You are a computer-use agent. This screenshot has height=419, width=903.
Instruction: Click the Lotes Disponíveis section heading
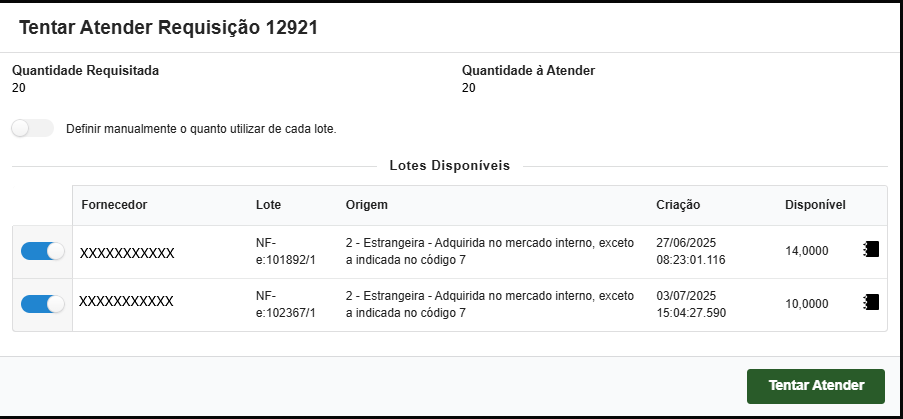coord(449,166)
